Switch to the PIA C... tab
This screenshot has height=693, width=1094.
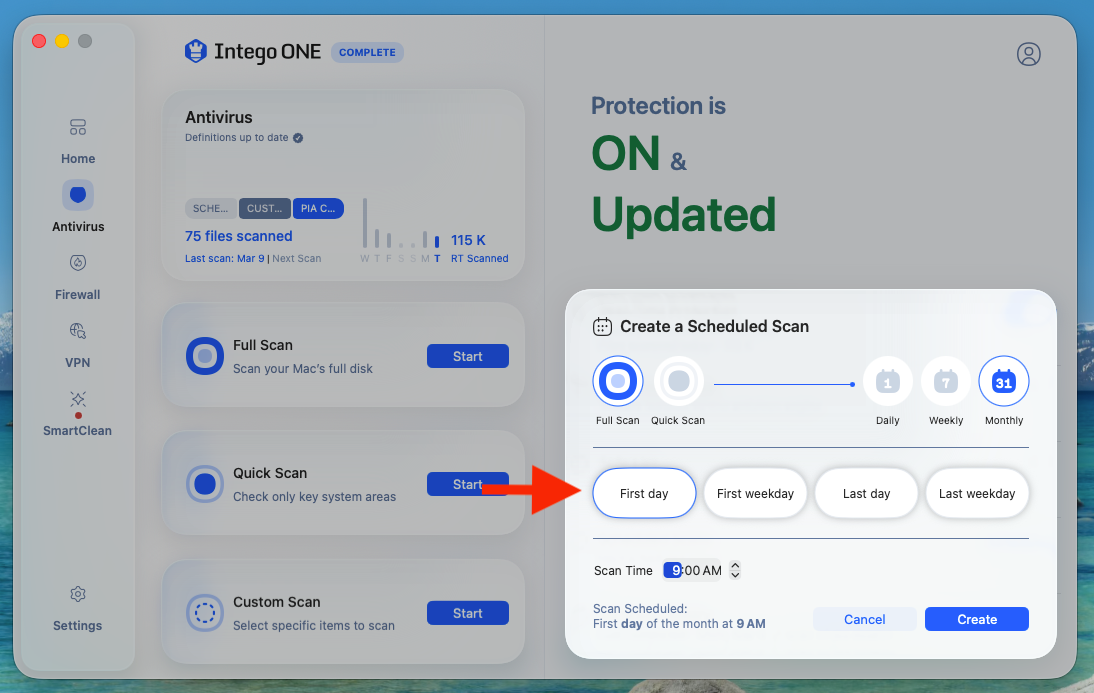click(318, 208)
